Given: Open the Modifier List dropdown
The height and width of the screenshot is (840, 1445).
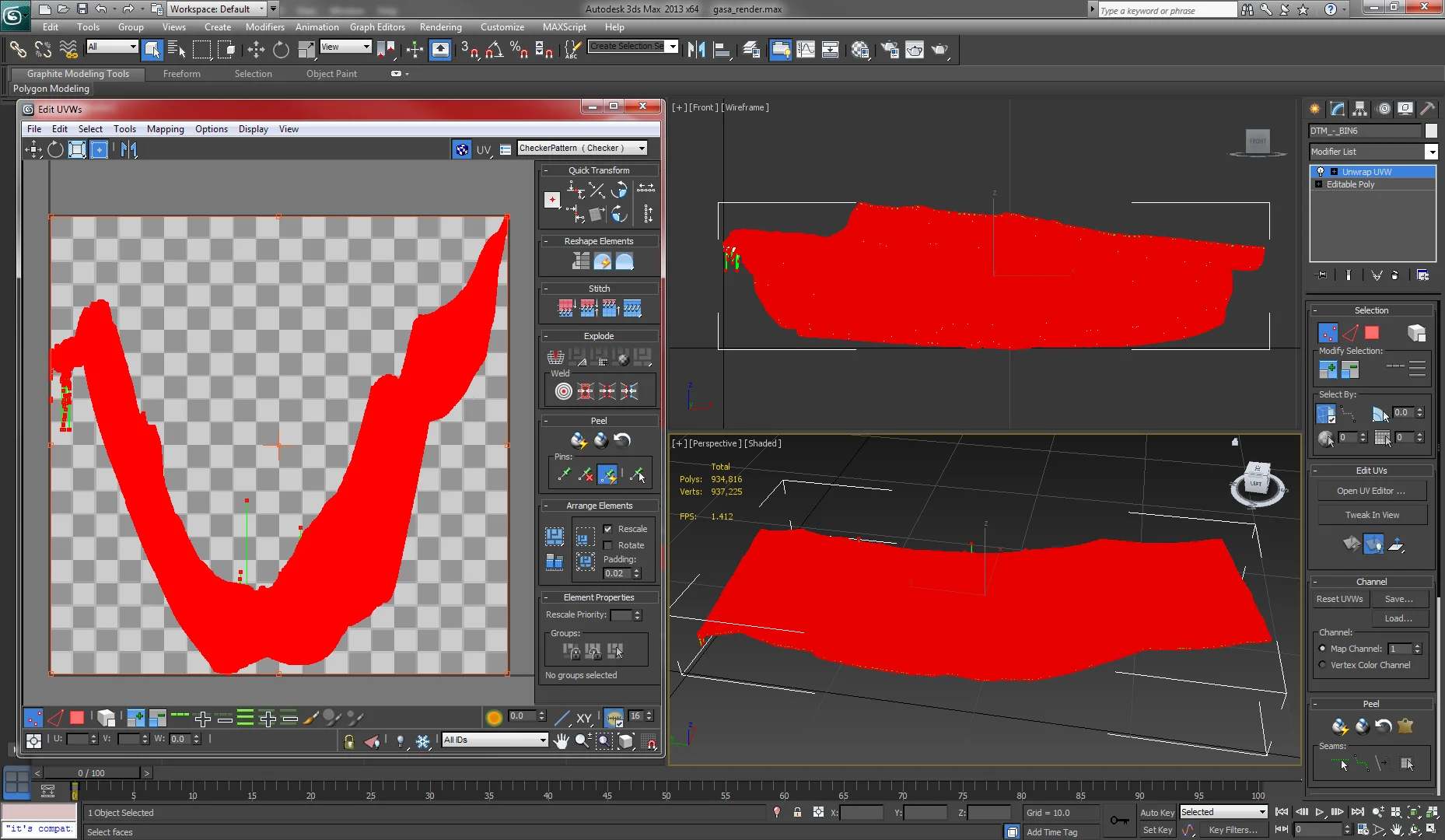Looking at the screenshot, I should pos(1373,152).
